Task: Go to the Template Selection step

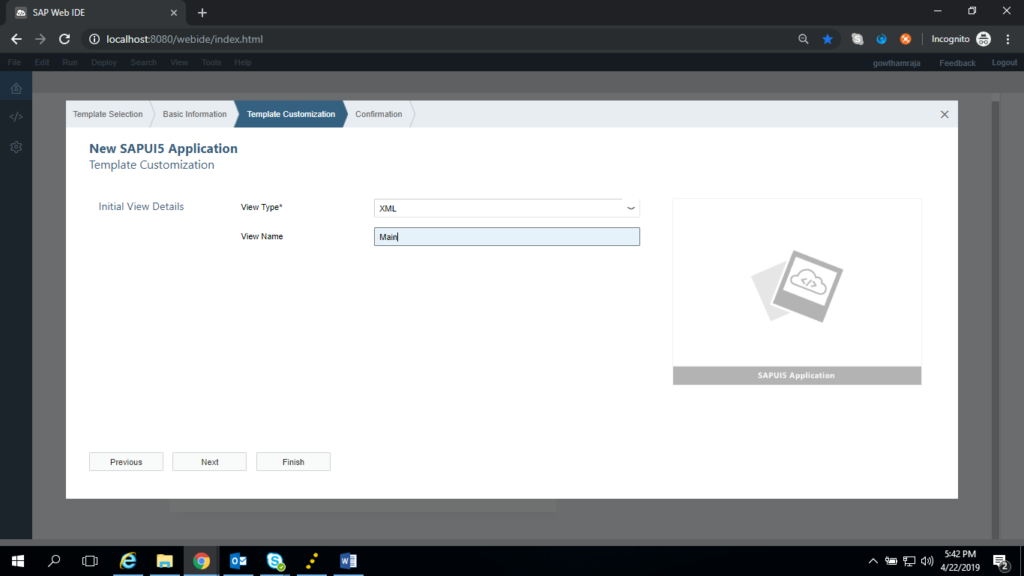Action: tap(108, 114)
